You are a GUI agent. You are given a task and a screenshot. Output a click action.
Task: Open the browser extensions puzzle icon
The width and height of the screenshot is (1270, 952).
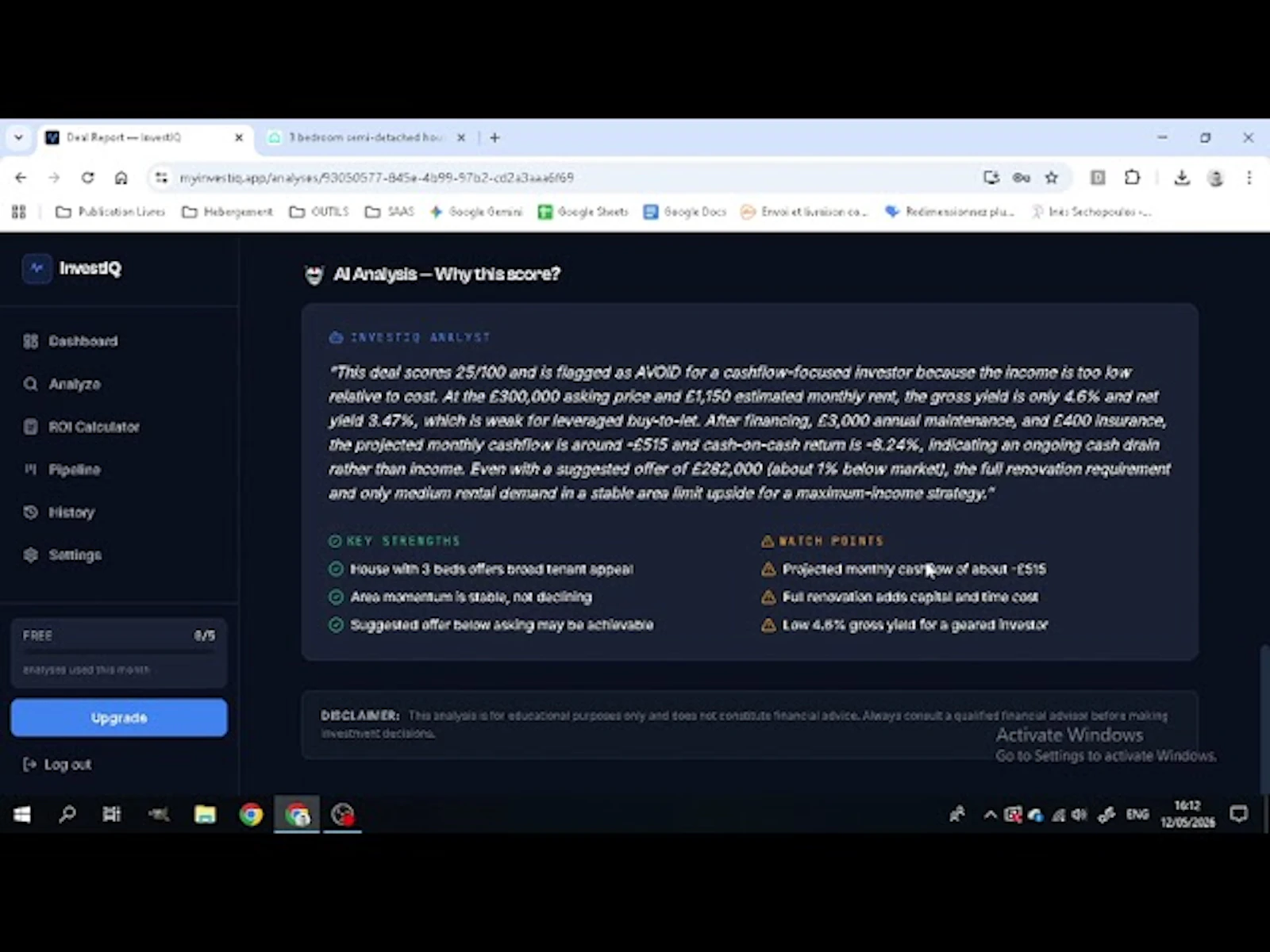(1133, 178)
